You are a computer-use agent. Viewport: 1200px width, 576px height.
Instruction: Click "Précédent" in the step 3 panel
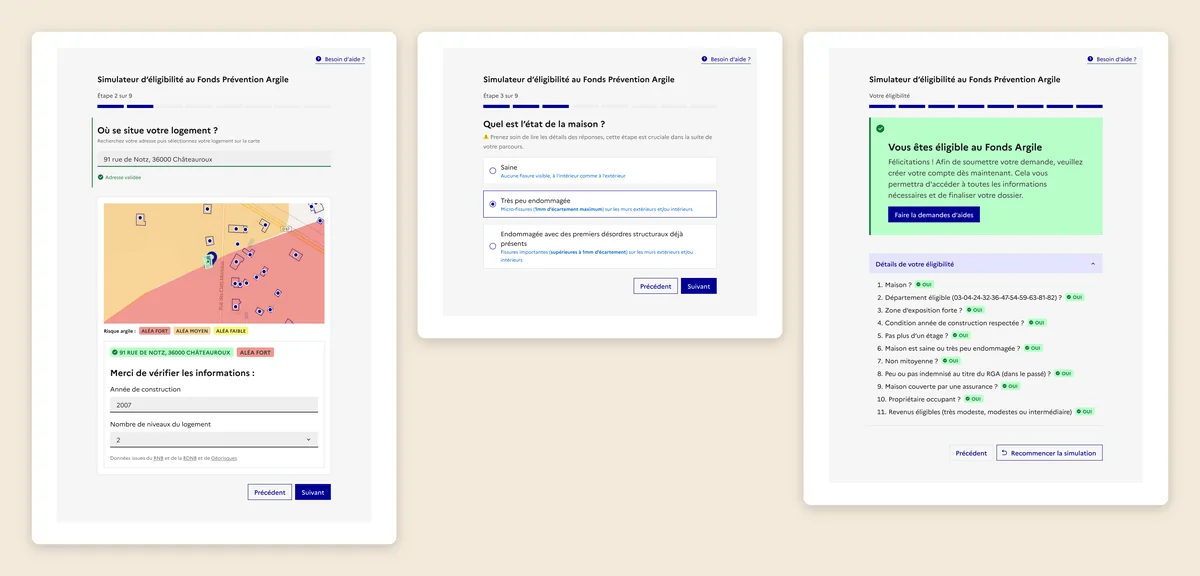(656, 286)
